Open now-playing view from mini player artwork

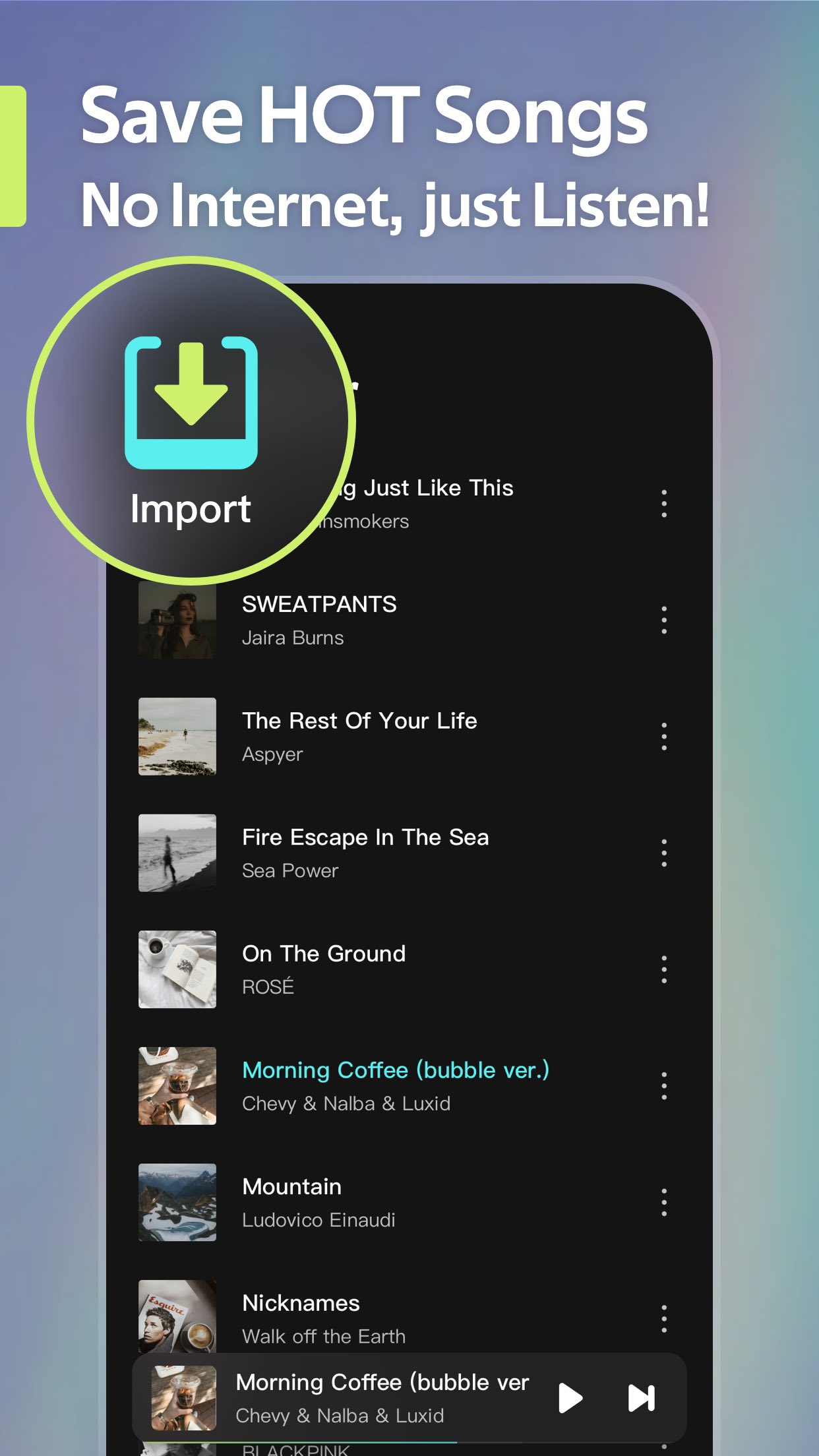(184, 1398)
